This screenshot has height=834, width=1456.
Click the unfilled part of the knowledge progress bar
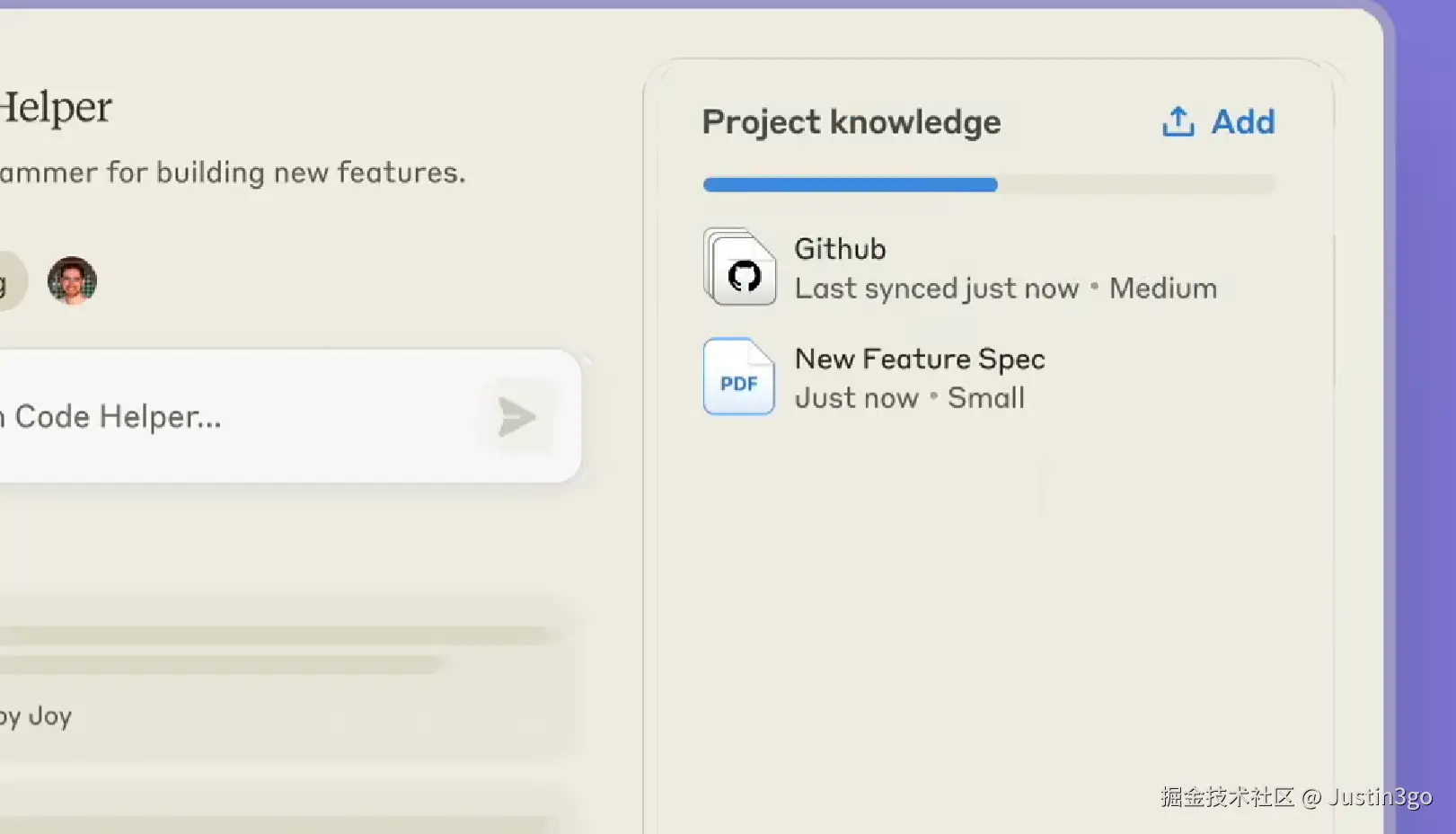click(x=1136, y=185)
